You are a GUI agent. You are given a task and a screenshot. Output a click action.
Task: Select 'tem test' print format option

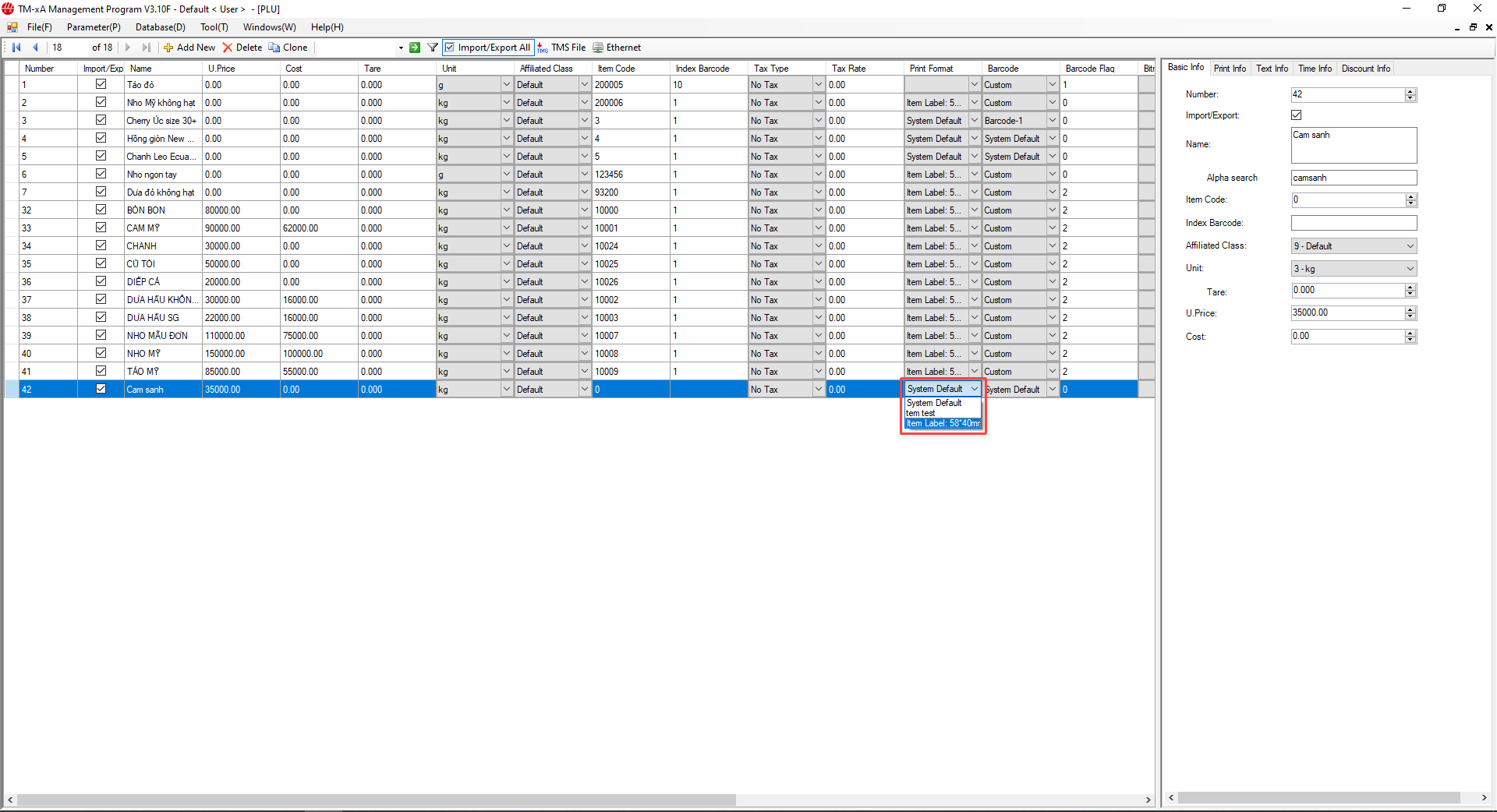(943, 413)
